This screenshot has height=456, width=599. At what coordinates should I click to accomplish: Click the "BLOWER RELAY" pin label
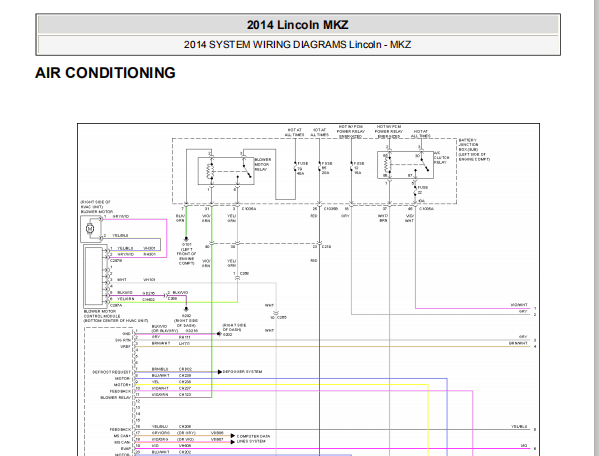[115, 398]
